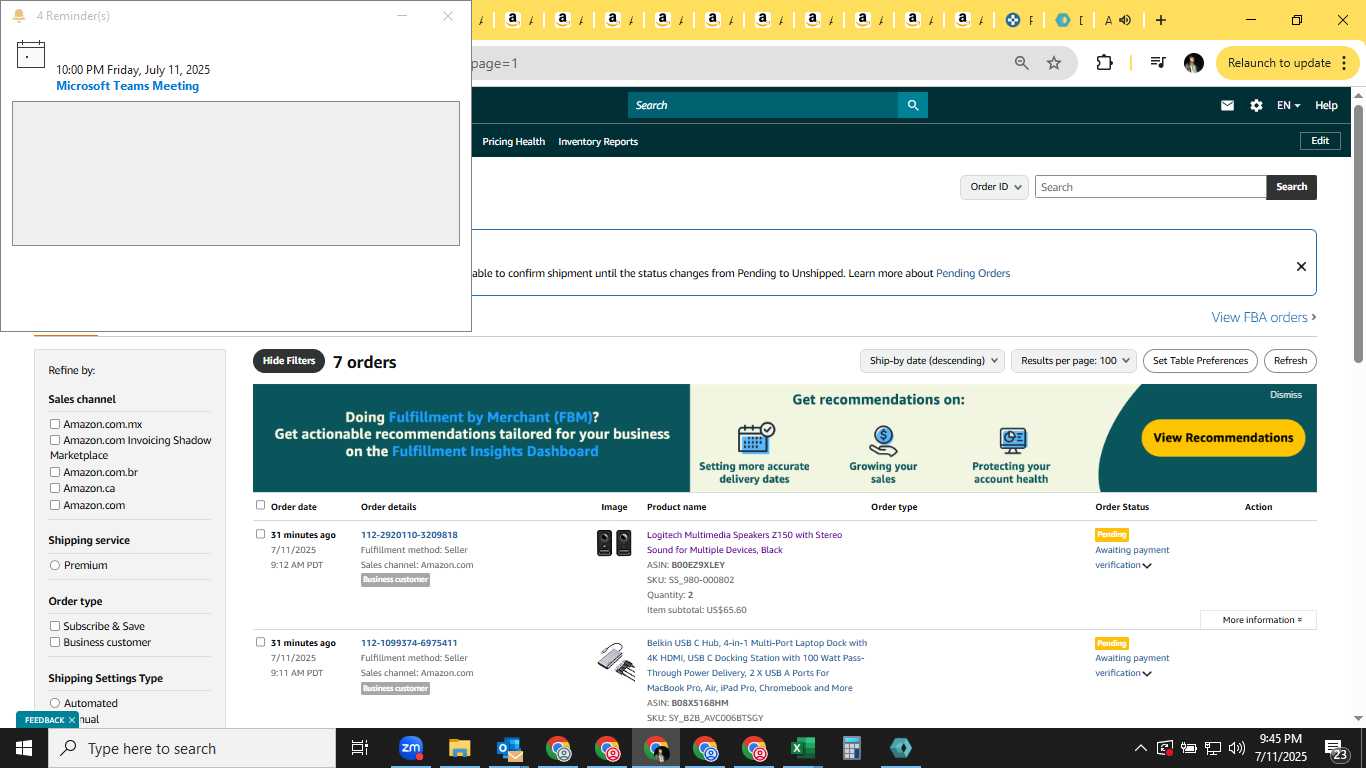
Task: Open the Pricing Health menu item
Action: click(x=513, y=142)
